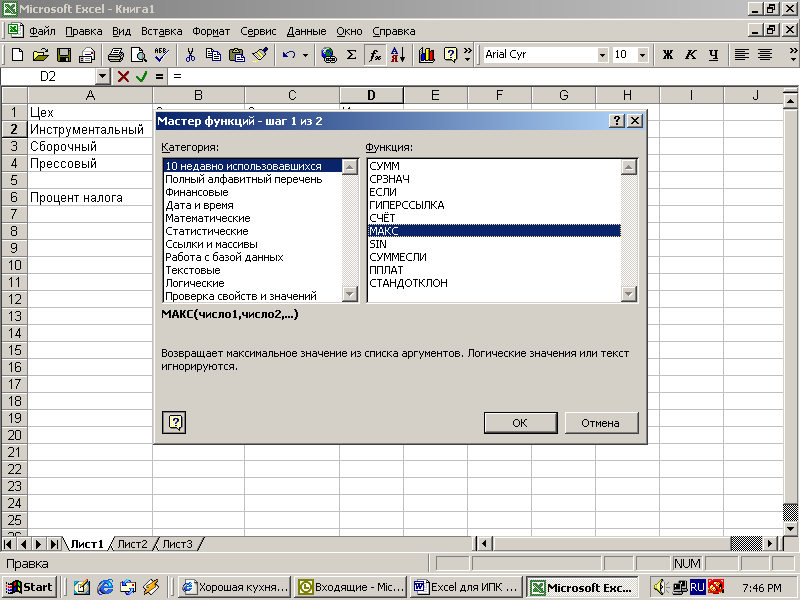The image size is (800, 600).
Task: Click the Align Left icon
Action: coord(741,55)
